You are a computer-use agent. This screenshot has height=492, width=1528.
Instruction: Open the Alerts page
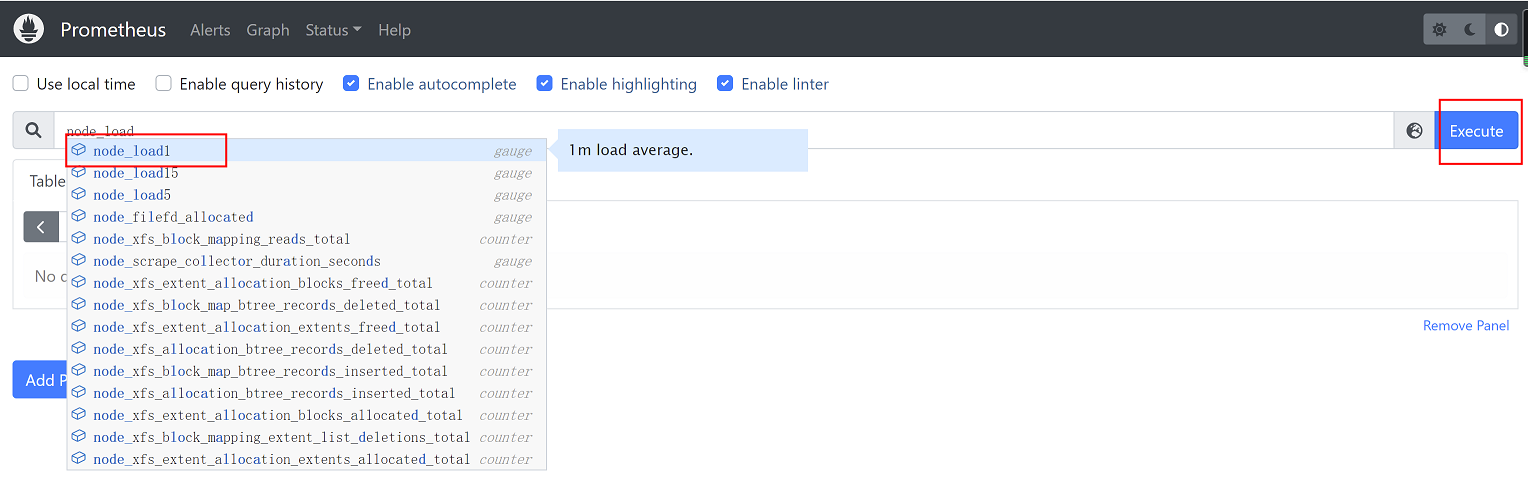(210, 30)
